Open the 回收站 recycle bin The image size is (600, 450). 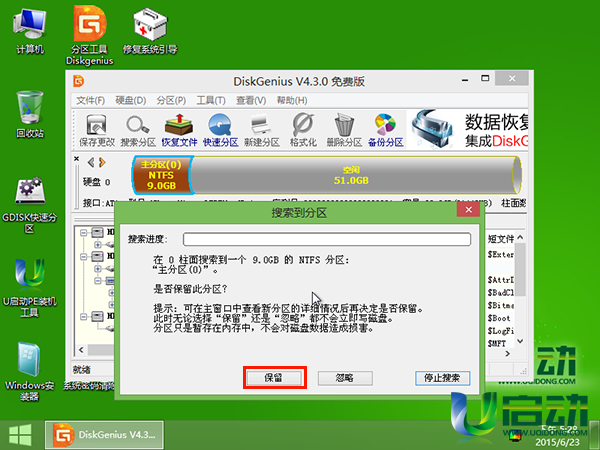click(x=30, y=115)
